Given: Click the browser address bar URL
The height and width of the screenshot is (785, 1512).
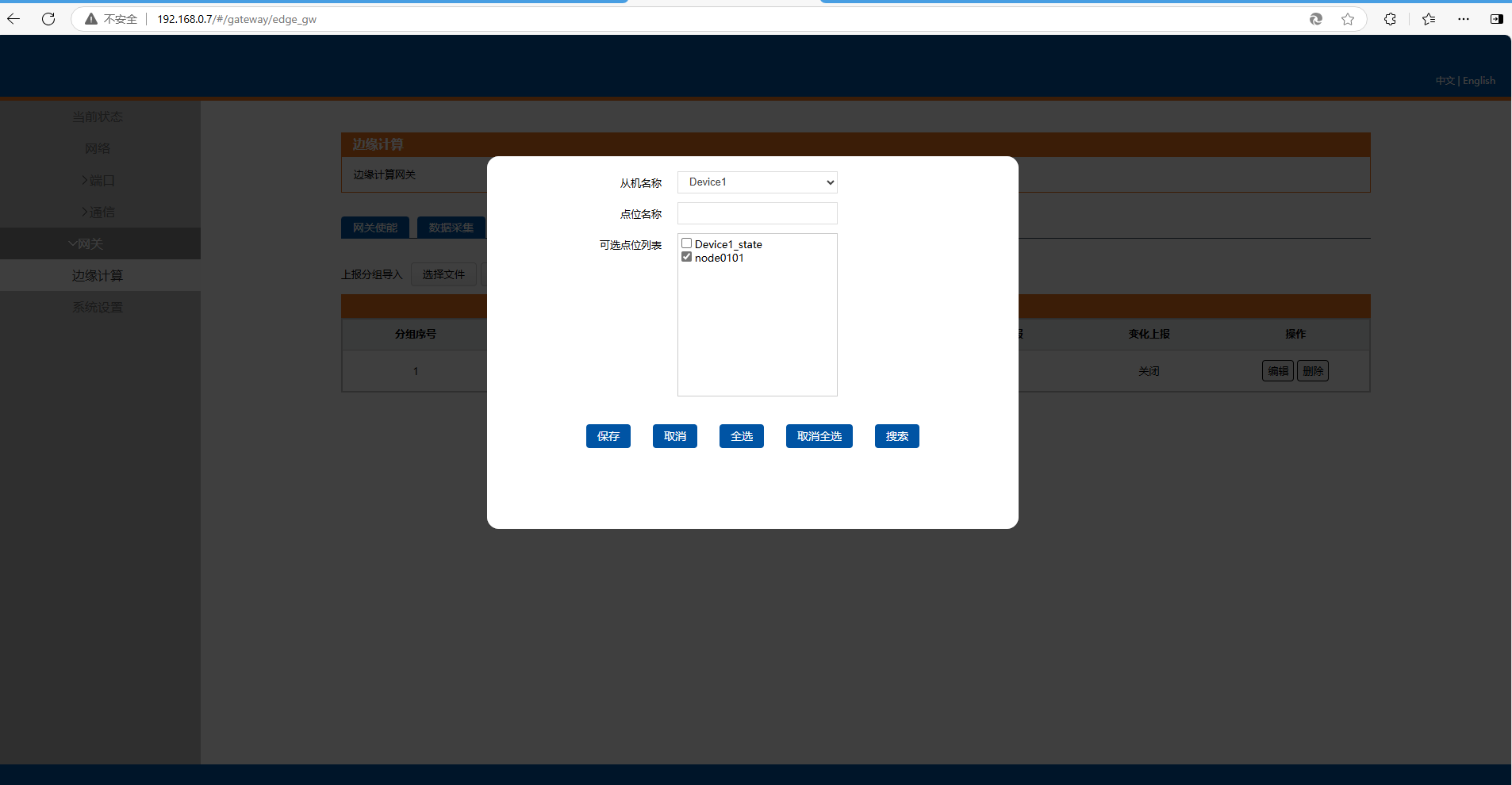Looking at the screenshot, I should click(x=236, y=19).
